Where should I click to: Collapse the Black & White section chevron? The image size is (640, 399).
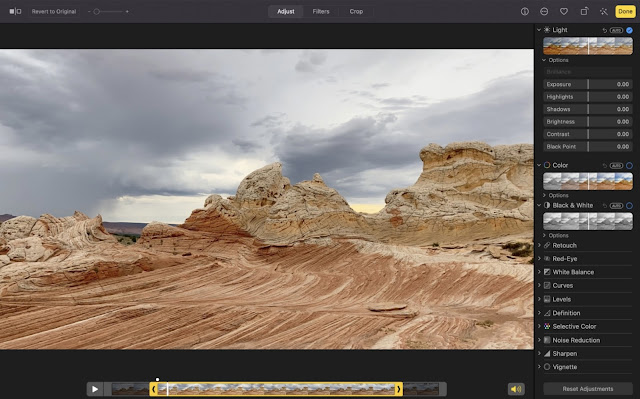pyautogui.click(x=539, y=205)
